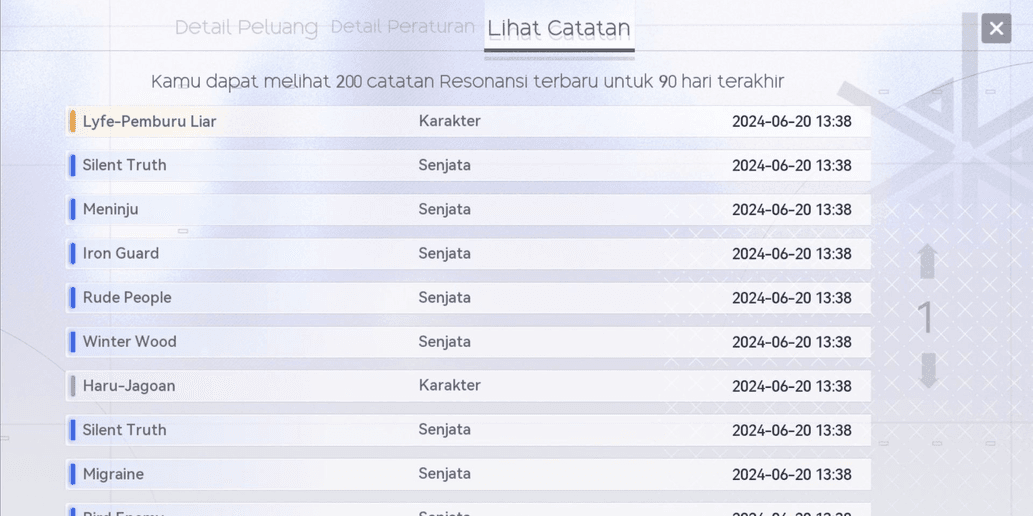
Task: Go to next page with down arrow
Action: point(928,370)
